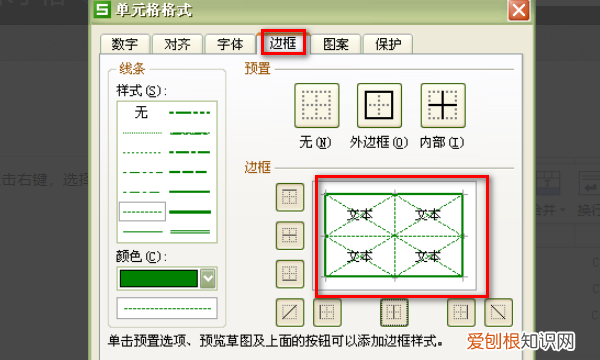Switch to the 数字 tab
600x360 pixels.
coord(125,44)
